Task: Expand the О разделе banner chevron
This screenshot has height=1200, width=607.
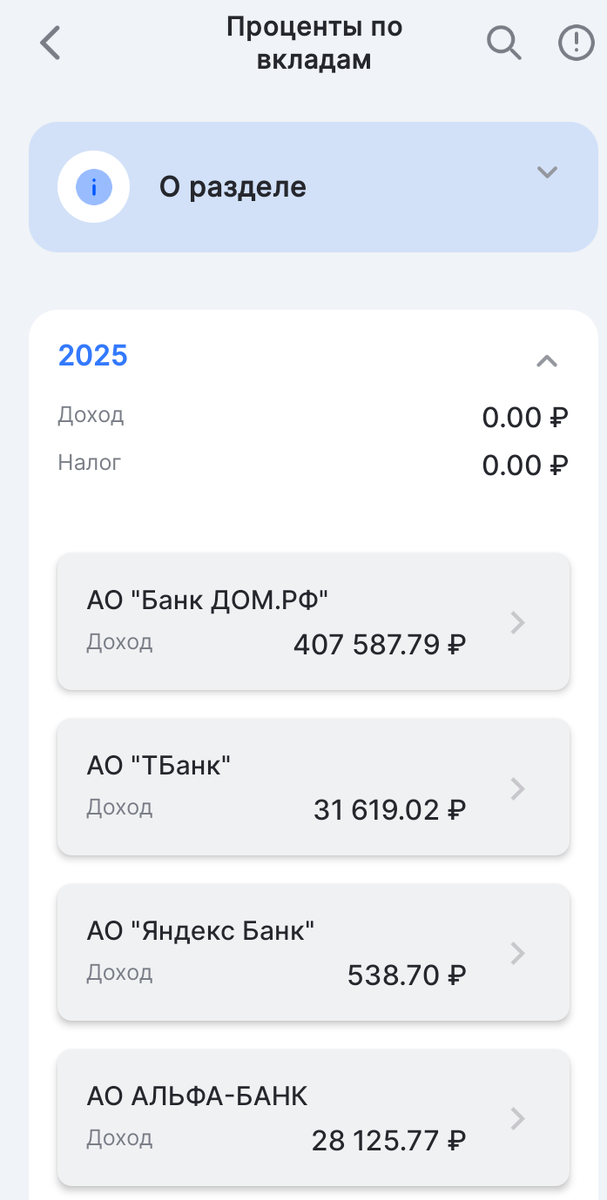Action: click(547, 172)
